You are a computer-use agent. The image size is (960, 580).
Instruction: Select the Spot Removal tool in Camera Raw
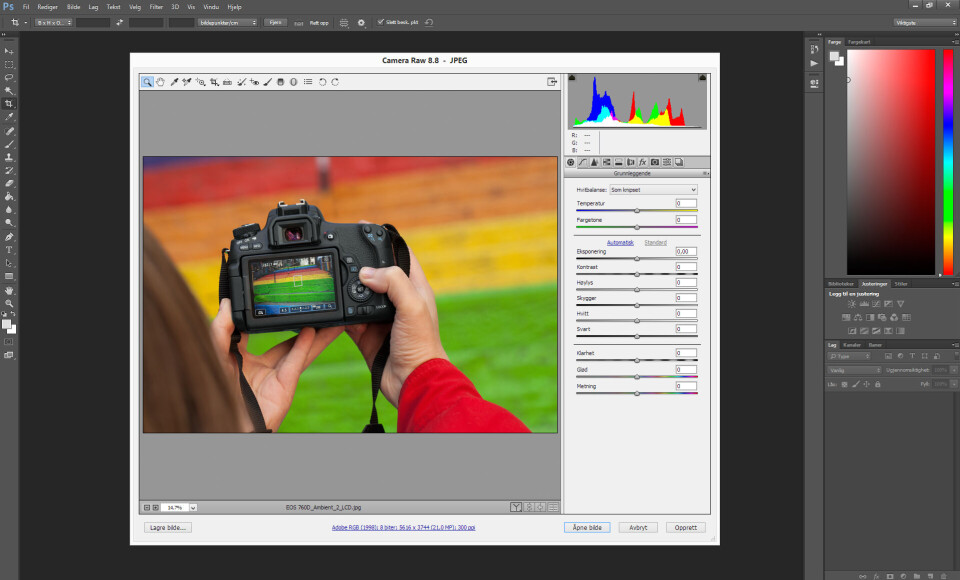point(241,82)
